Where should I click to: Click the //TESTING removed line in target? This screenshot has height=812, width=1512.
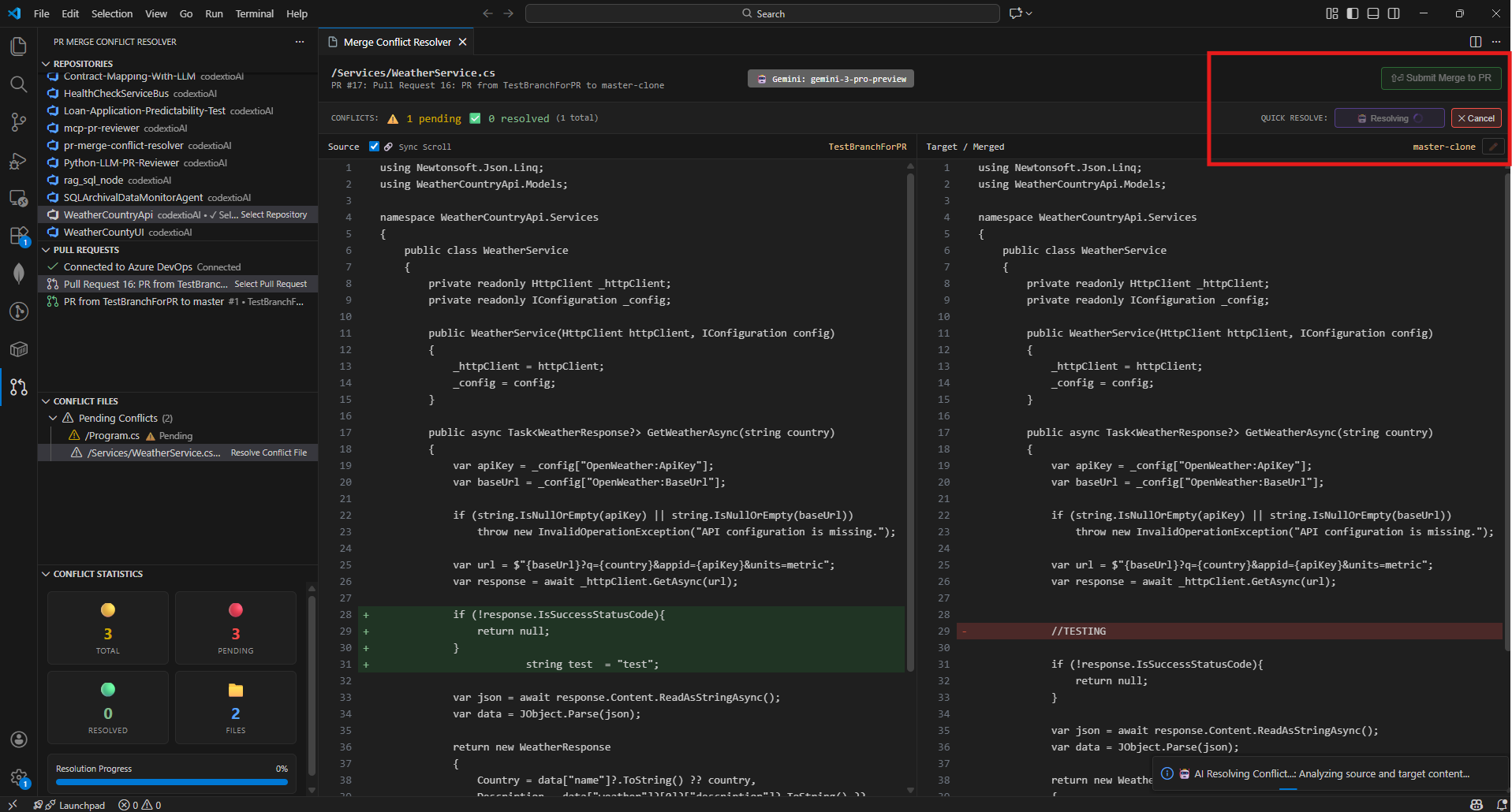tap(1229, 631)
